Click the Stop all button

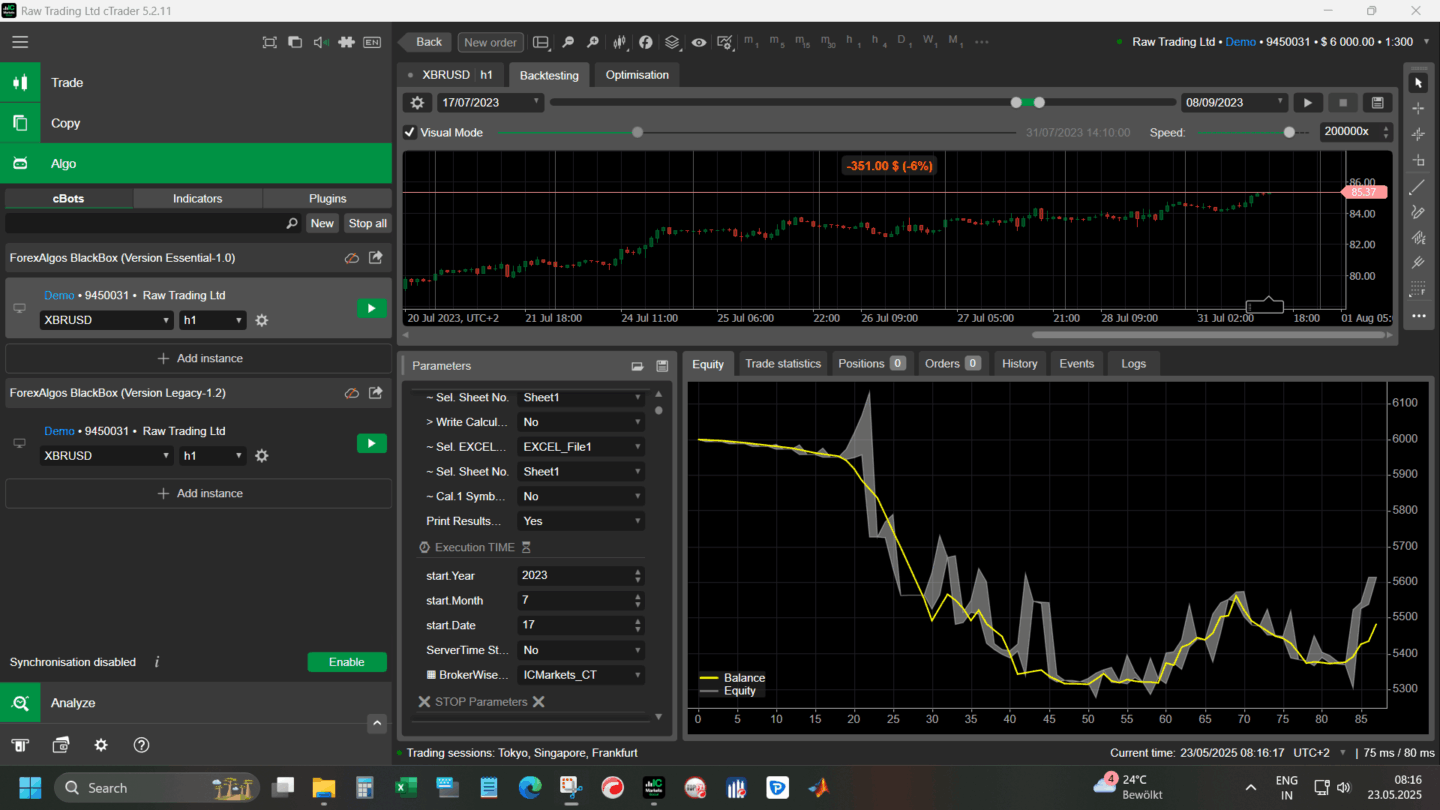367,224
